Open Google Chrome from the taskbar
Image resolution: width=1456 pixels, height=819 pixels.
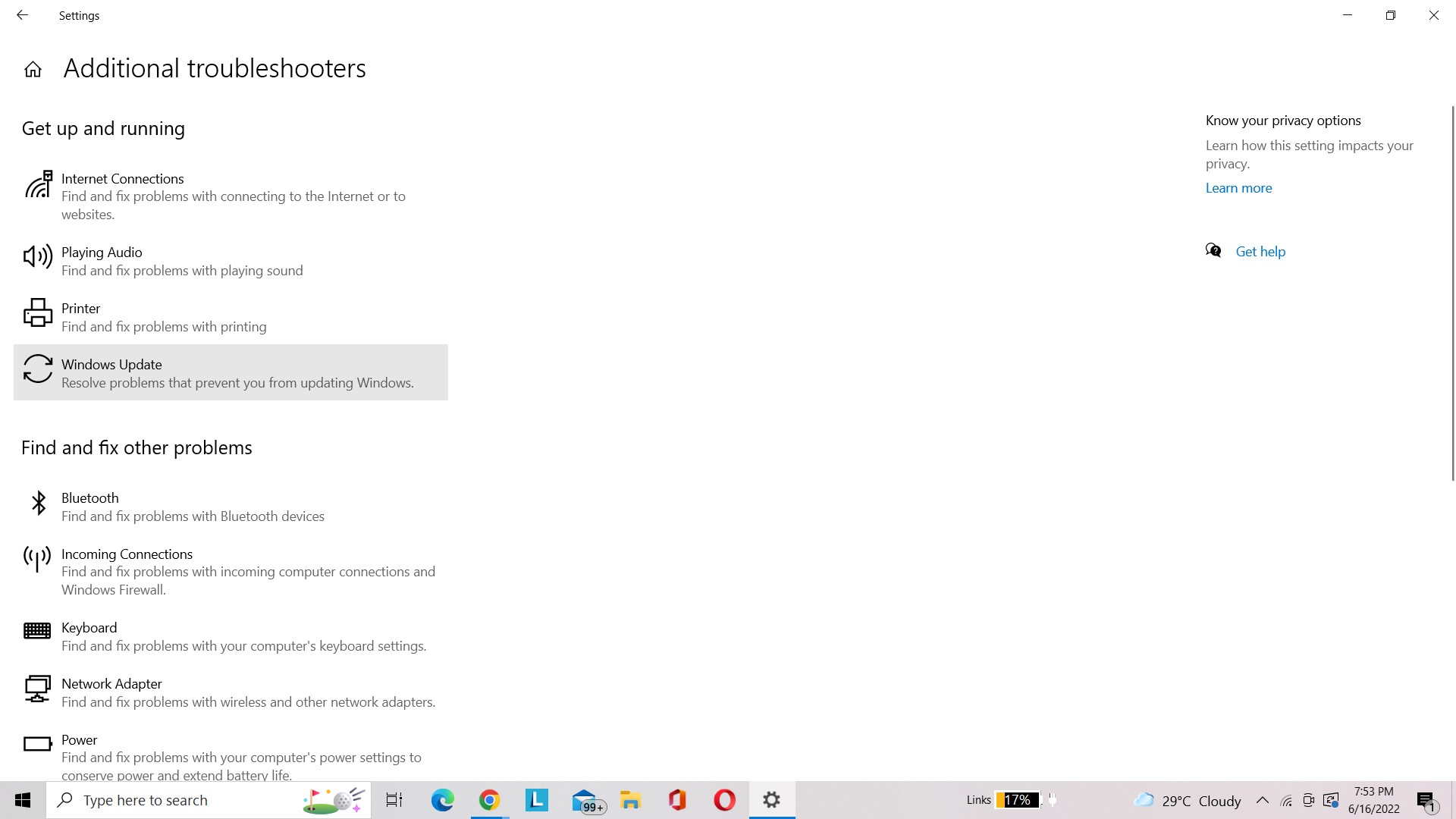click(x=489, y=801)
